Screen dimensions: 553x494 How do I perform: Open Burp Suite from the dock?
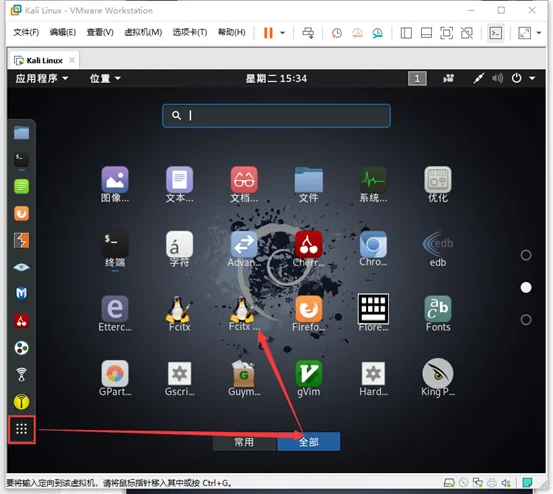22,240
